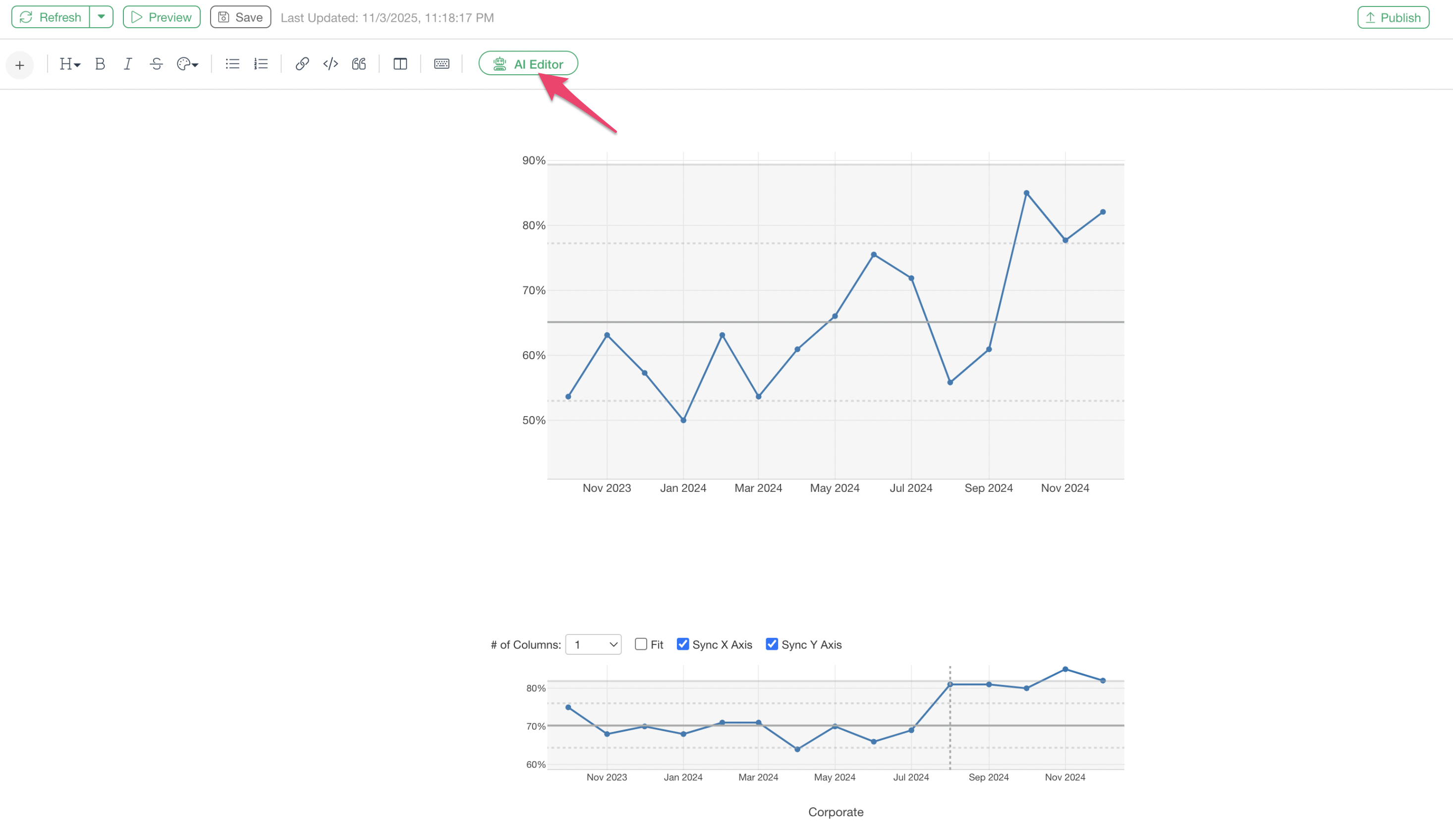Click the keyboard icon in toolbar
Screen dimensions: 1453x840
[442, 64]
